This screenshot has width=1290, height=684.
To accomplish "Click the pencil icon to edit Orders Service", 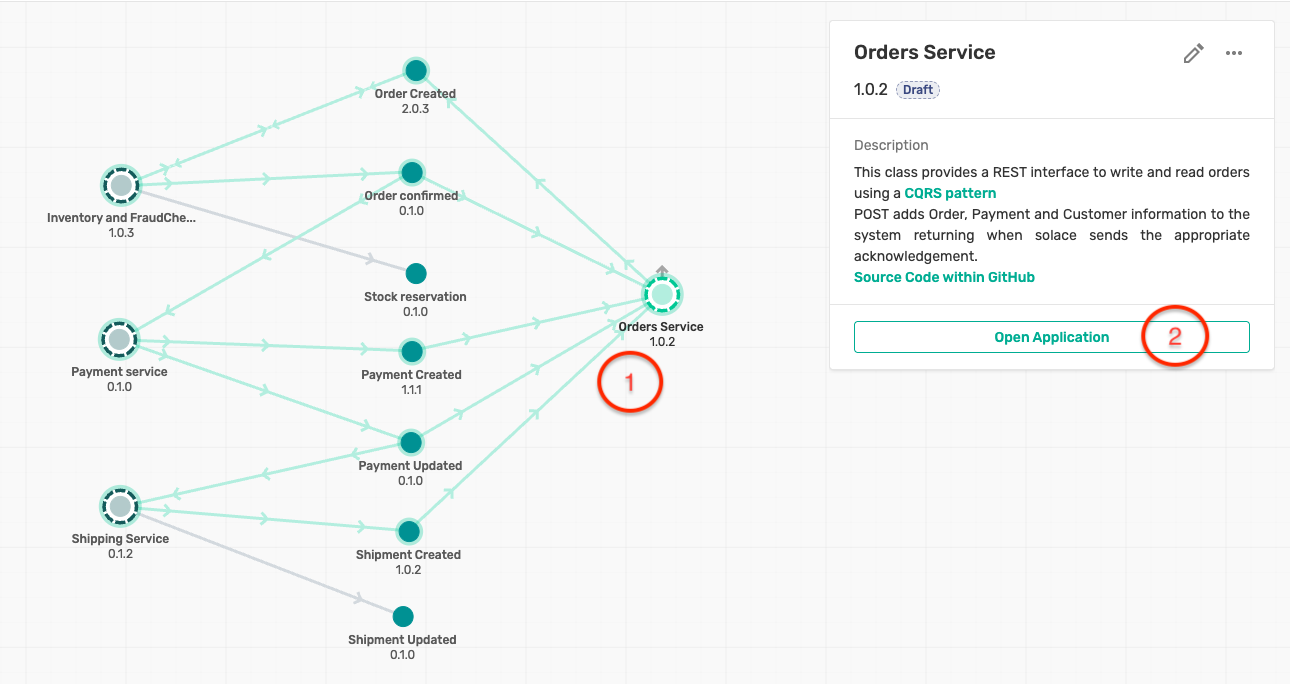I will click(1193, 53).
